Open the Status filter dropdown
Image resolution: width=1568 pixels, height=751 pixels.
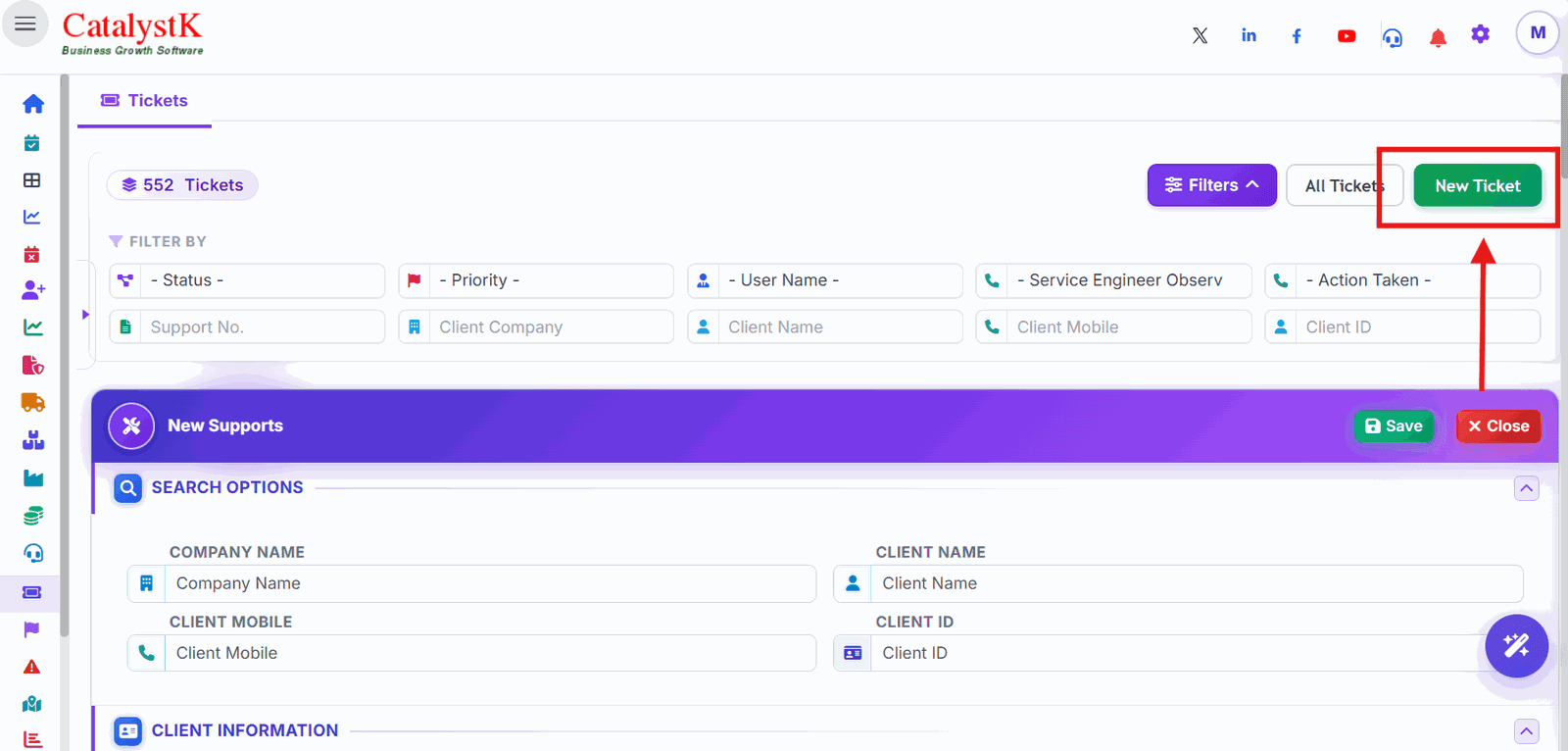point(247,280)
